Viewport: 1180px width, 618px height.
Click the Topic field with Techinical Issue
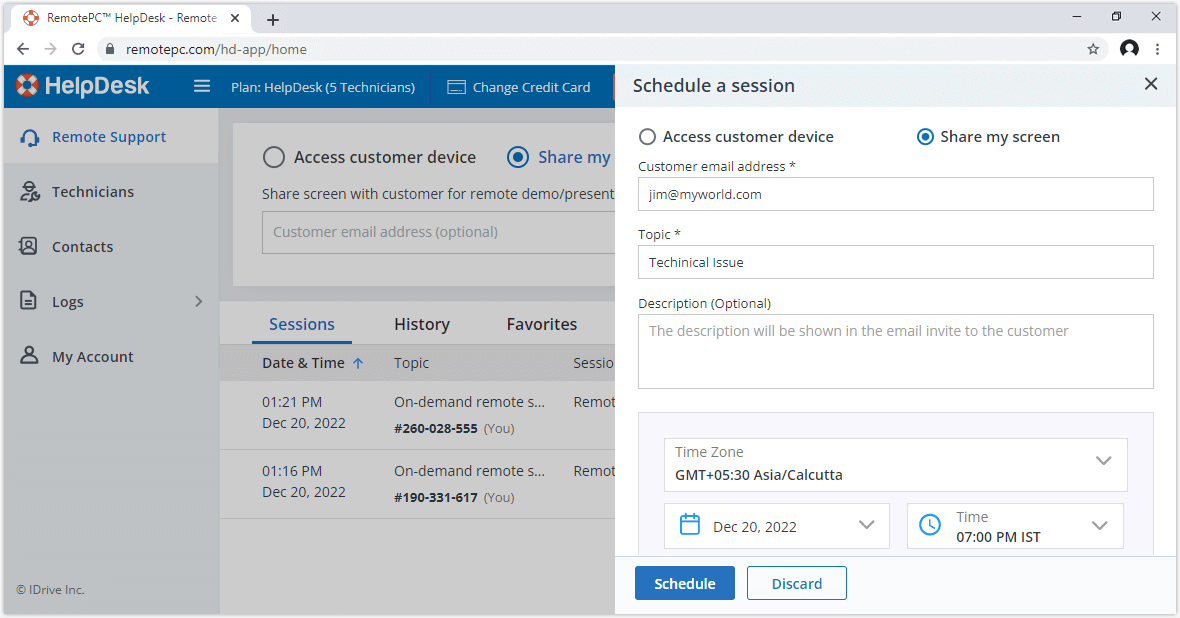[896, 262]
